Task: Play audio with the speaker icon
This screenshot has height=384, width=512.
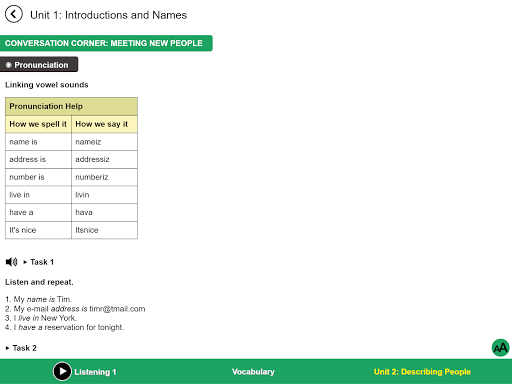Action: click(x=12, y=262)
